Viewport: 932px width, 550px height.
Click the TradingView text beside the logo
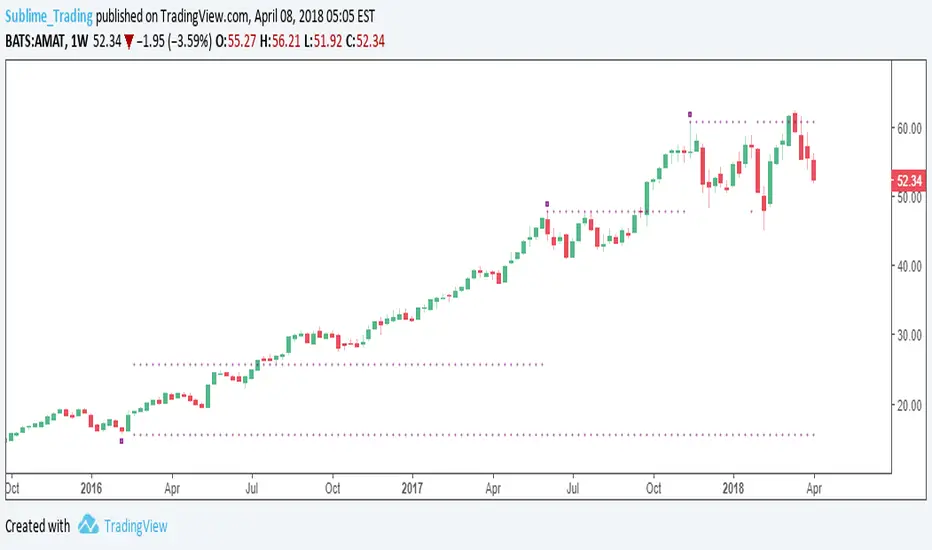tap(136, 526)
